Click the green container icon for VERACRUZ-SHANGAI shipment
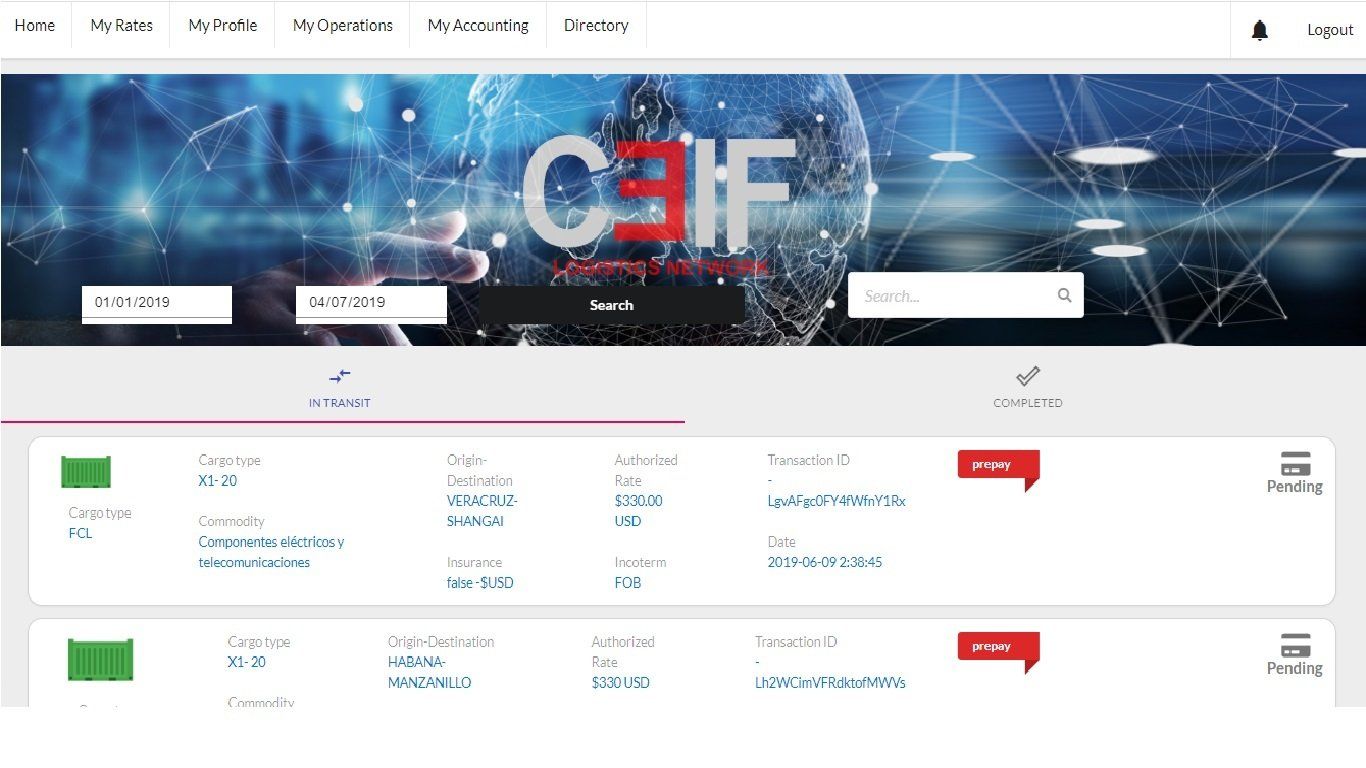This screenshot has height=768, width=1366. tap(86, 472)
